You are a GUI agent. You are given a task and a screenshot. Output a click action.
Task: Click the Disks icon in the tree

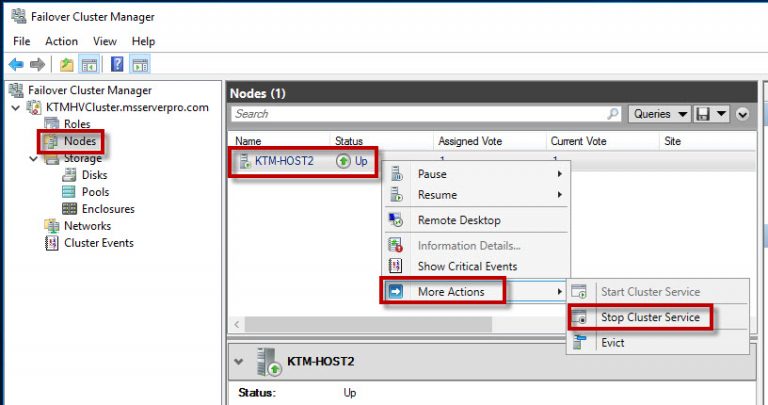click(70, 175)
